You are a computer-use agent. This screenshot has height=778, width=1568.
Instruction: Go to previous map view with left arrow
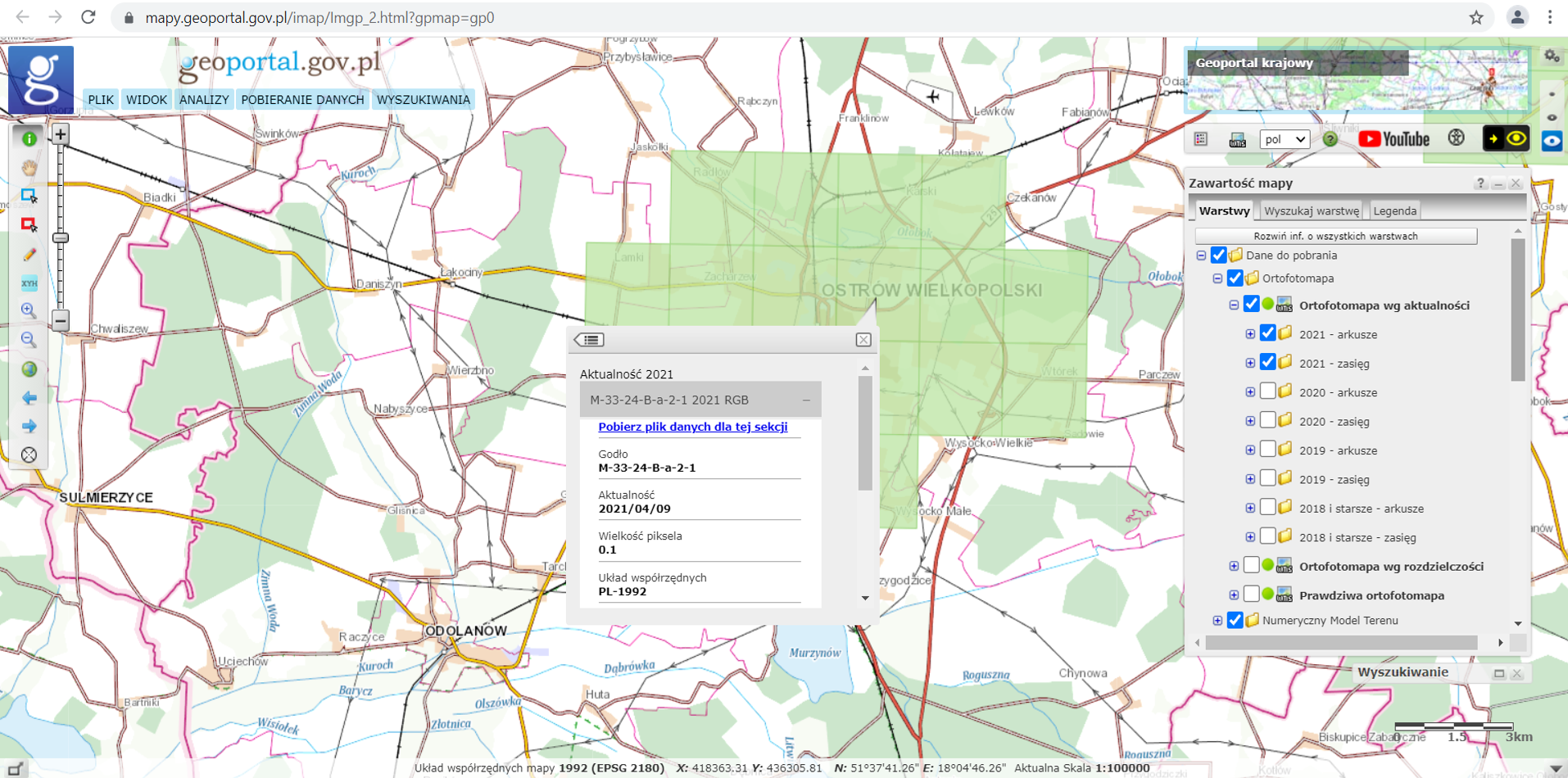tap(29, 398)
